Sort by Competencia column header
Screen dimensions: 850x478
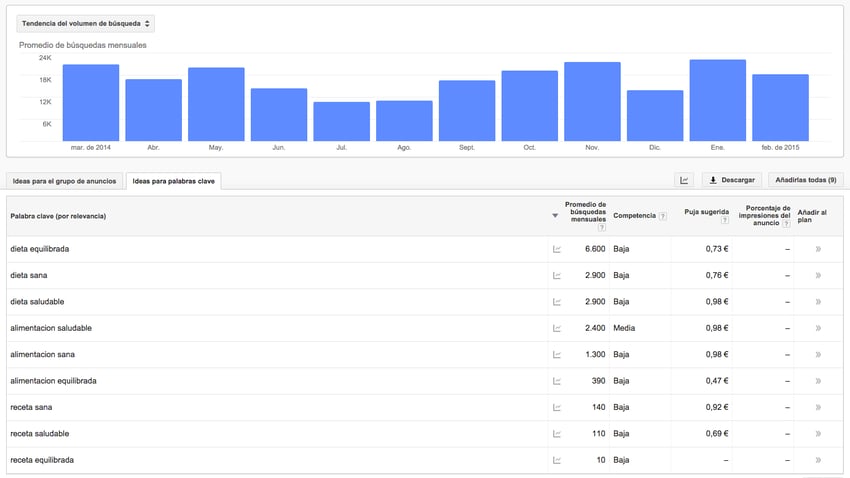[634, 216]
